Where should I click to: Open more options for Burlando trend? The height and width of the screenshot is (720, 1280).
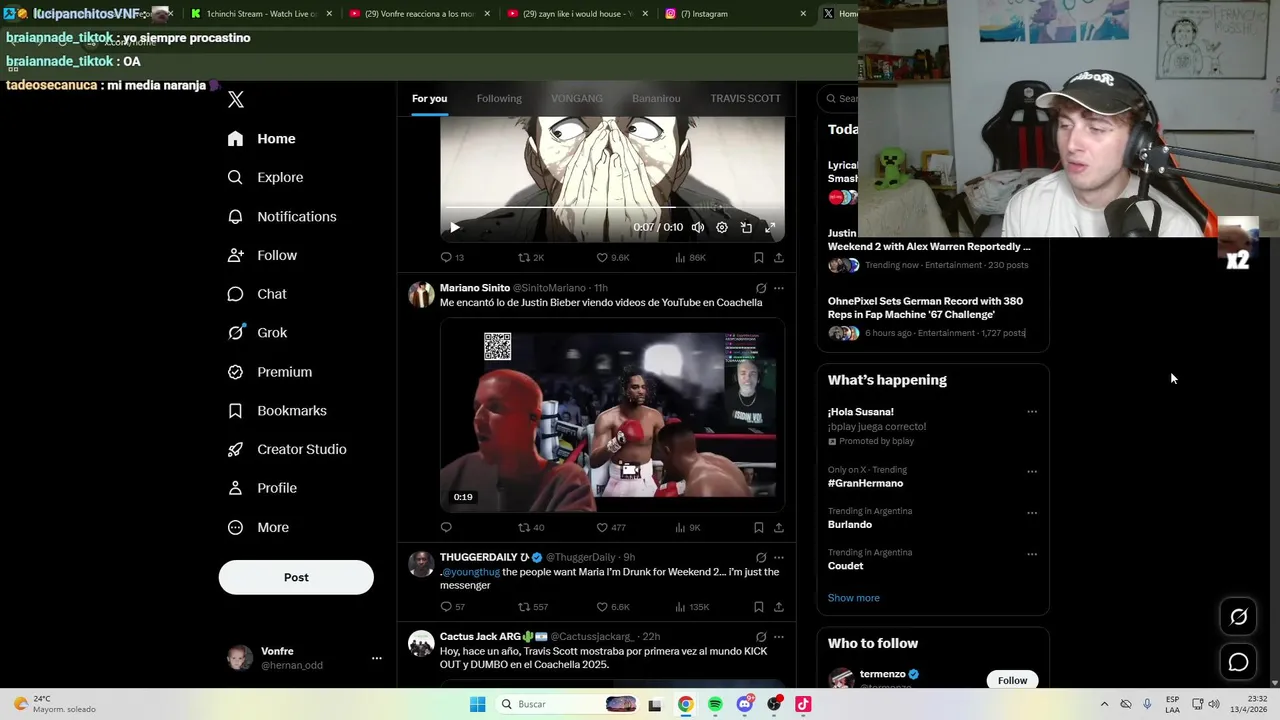(1032, 513)
